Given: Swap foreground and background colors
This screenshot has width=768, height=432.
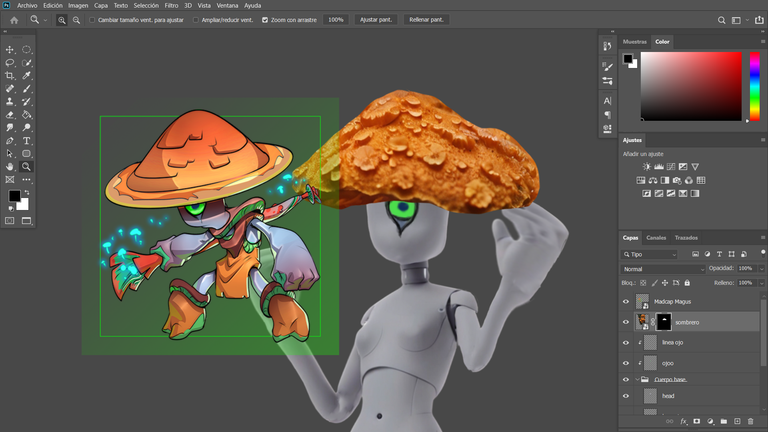Looking at the screenshot, I should click(27, 192).
